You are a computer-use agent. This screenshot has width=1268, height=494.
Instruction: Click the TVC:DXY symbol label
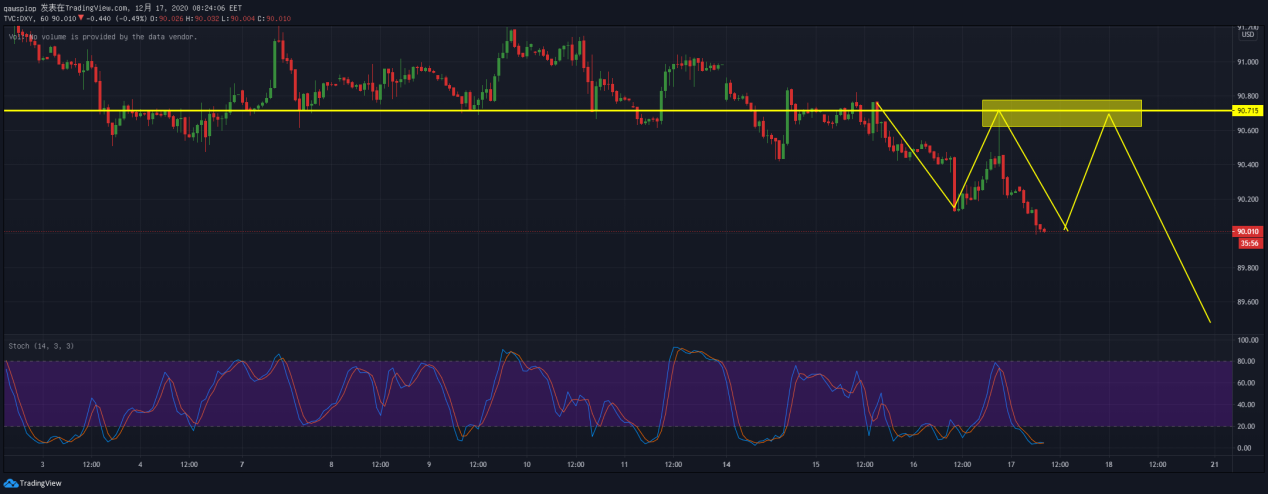(22, 17)
